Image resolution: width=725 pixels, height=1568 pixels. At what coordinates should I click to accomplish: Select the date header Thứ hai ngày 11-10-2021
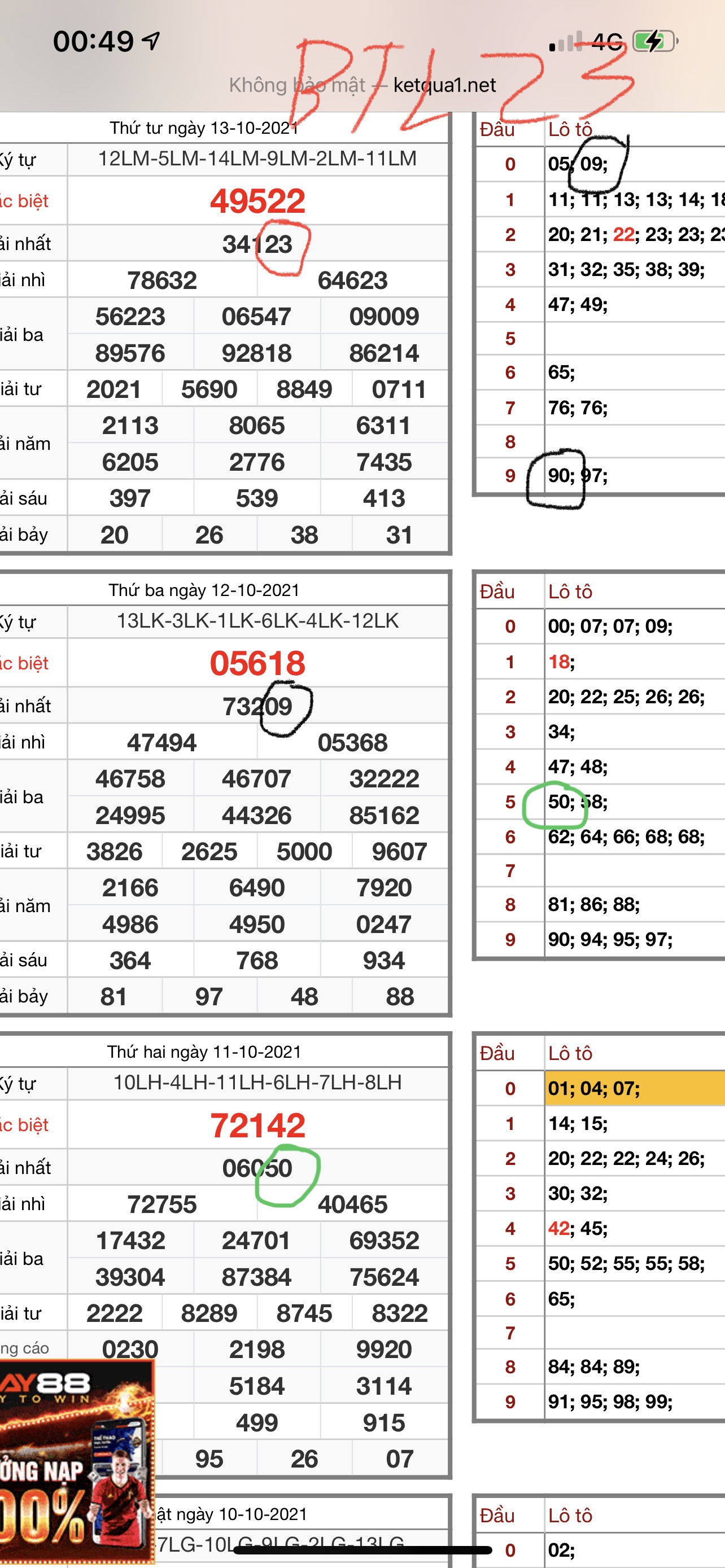tap(204, 1052)
